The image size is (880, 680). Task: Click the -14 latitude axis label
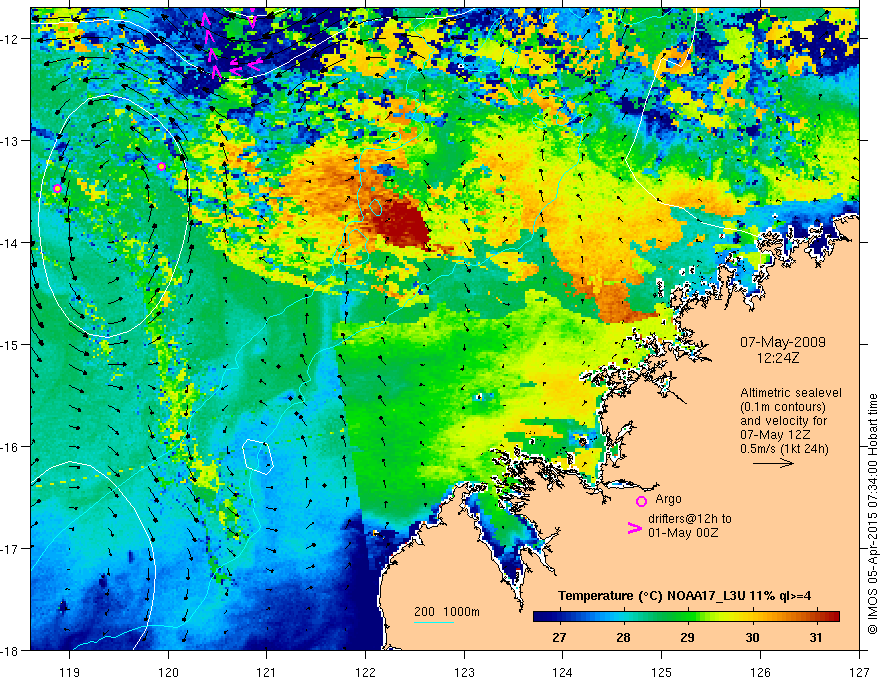tap(12, 242)
